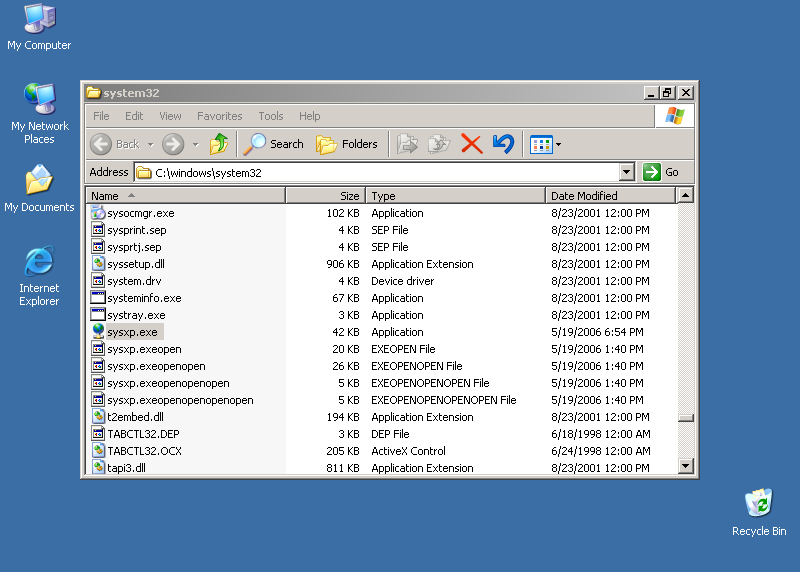The image size is (800, 572).
Task: Open the Views dropdown arrow
Action: click(x=558, y=145)
